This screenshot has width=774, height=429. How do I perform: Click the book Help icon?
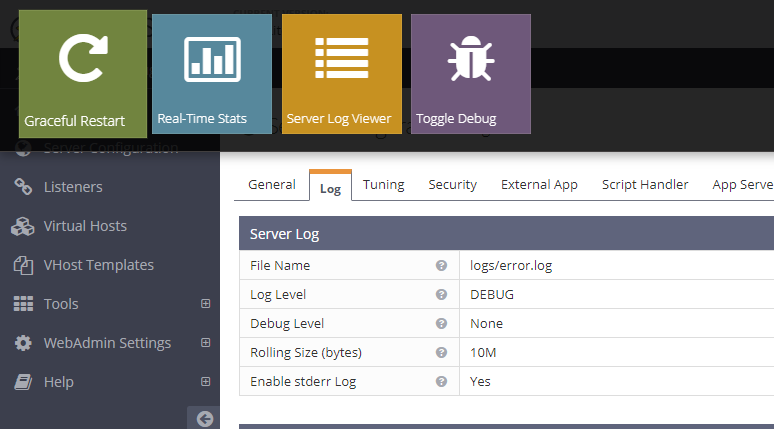coord(23,382)
